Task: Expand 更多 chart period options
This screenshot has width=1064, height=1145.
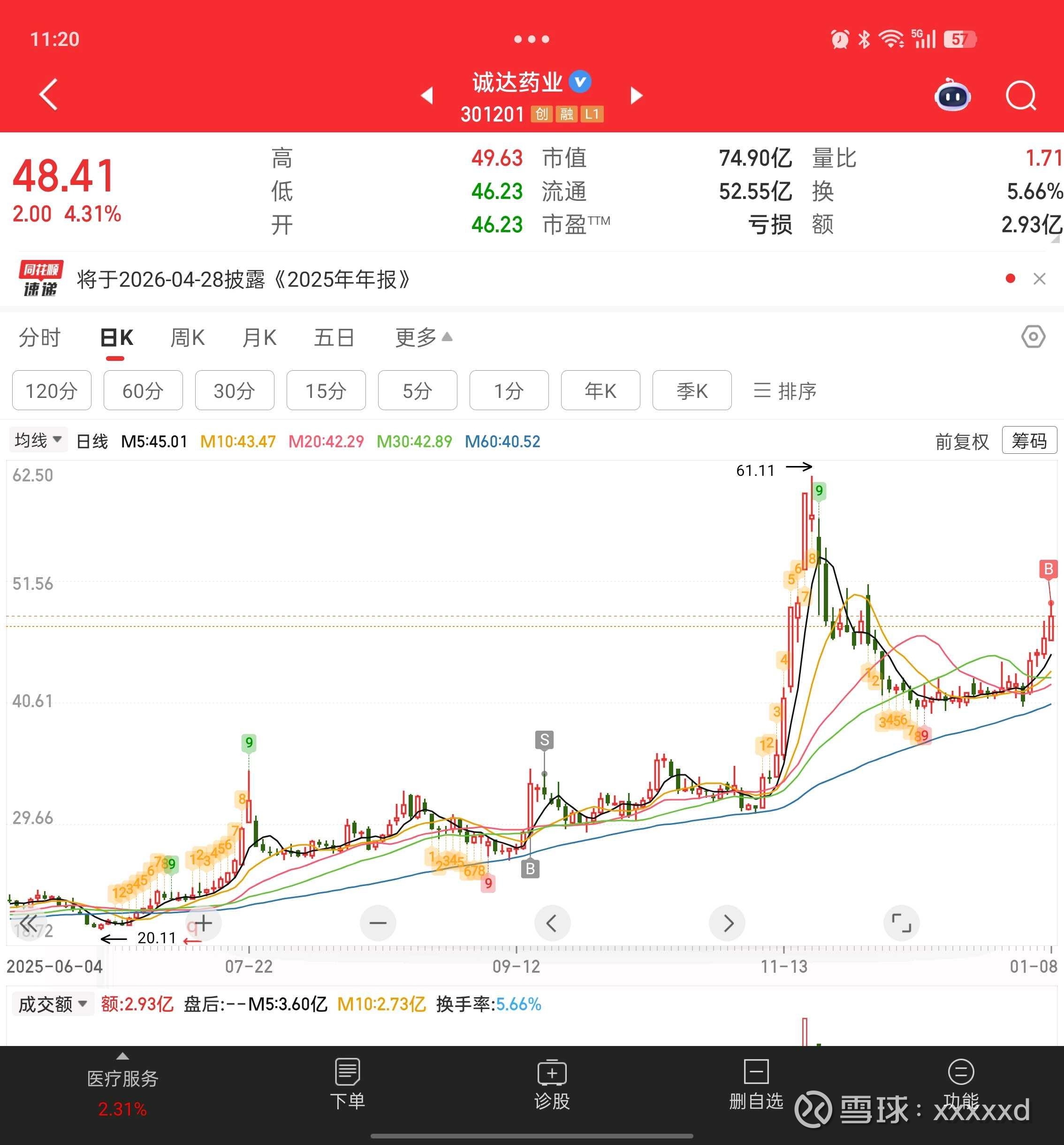Action: (x=423, y=337)
